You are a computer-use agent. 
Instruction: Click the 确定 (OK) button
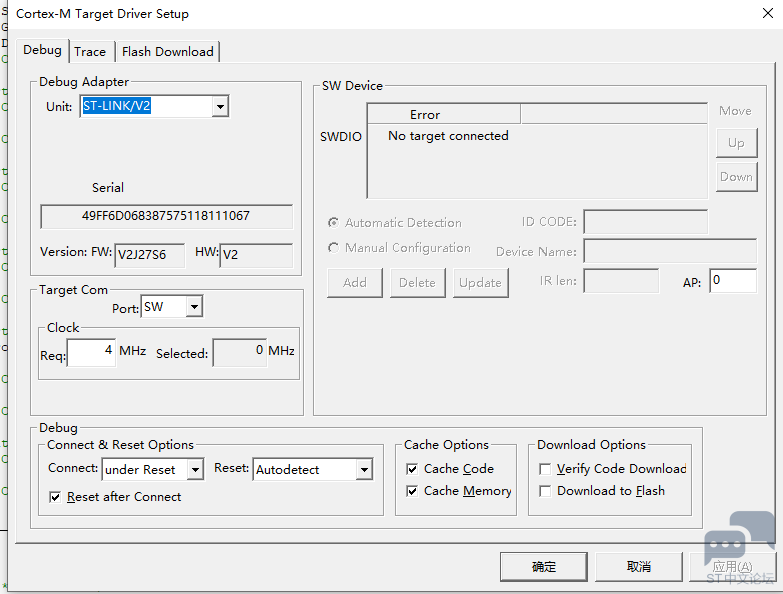pyautogui.click(x=544, y=567)
